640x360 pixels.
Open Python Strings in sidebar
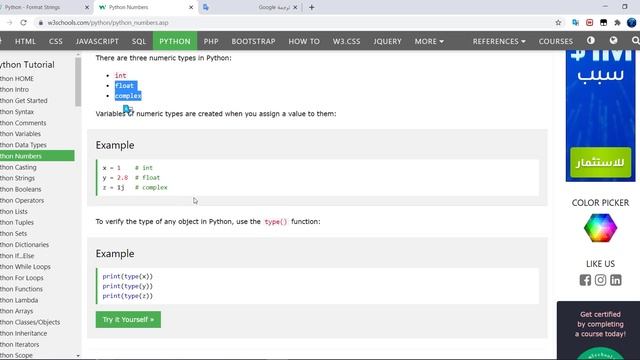37,178
